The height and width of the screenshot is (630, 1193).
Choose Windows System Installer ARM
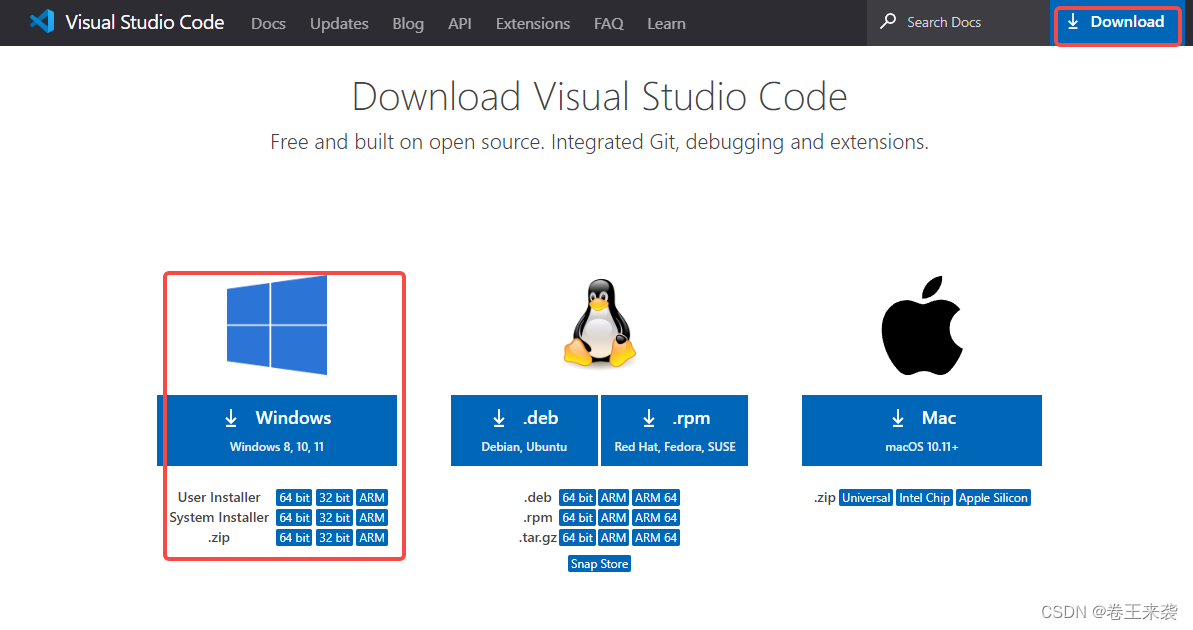coord(372,517)
